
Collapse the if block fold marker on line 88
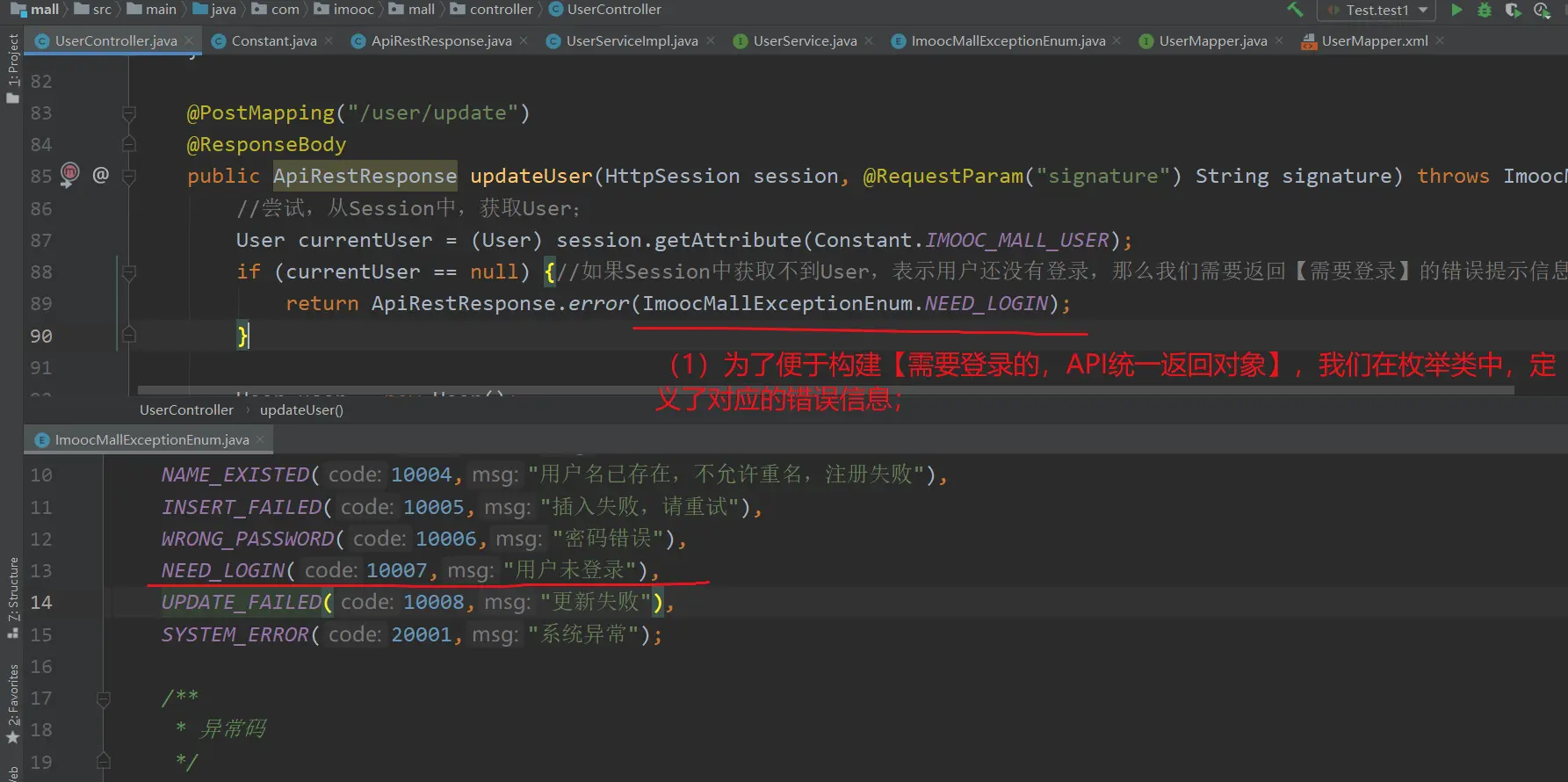[x=129, y=272]
